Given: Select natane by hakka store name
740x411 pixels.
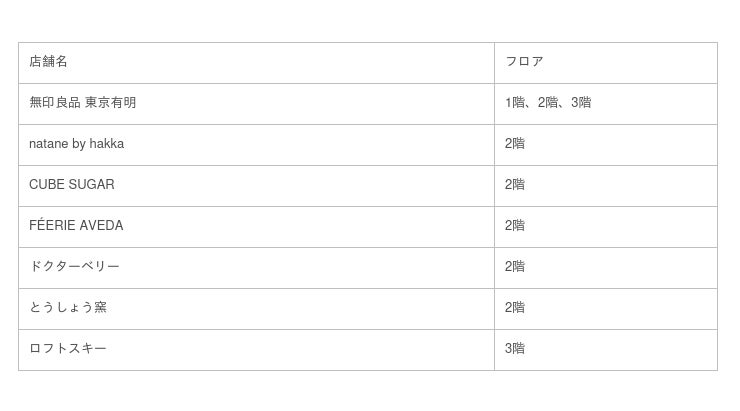Looking at the screenshot, I should [x=76, y=143].
